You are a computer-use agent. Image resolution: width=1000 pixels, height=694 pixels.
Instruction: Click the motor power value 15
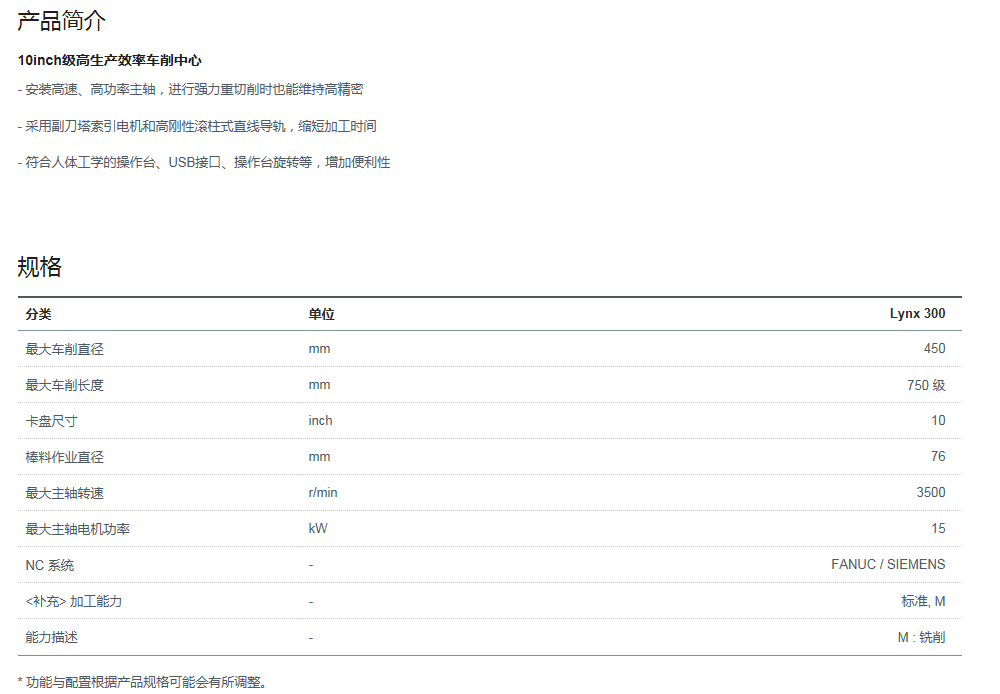click(x=938, y=528)
